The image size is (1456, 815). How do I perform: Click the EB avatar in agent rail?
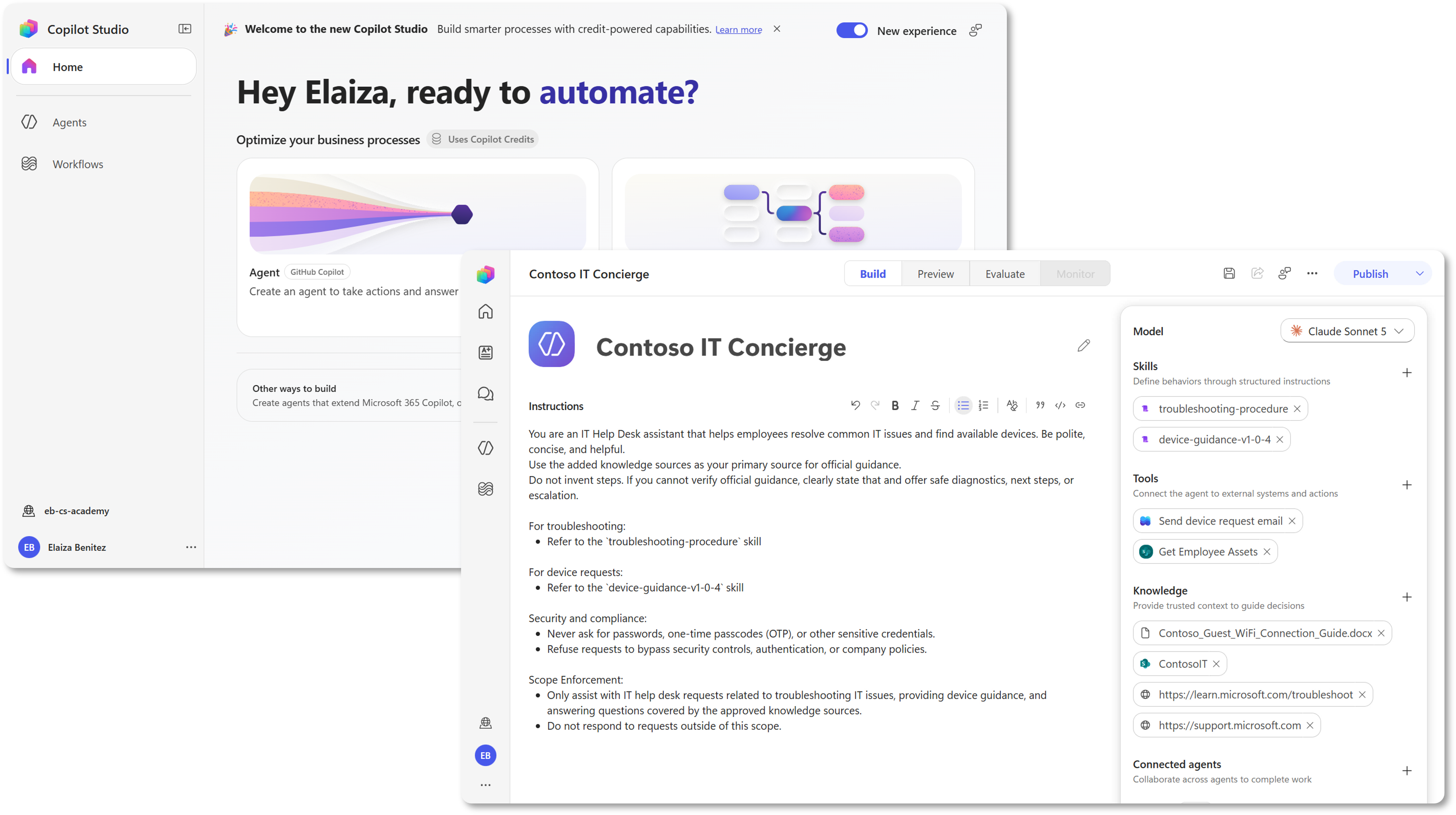pyautogui.click(x=485, y=756)
